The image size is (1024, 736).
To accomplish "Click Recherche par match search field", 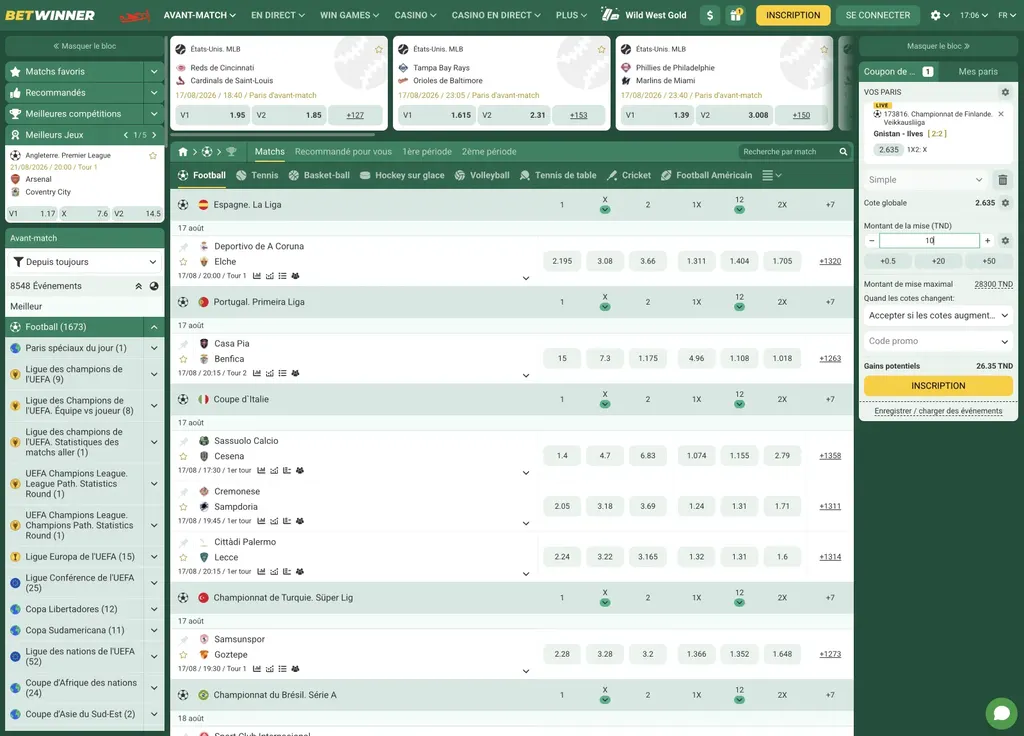I will tap(787, 152).
